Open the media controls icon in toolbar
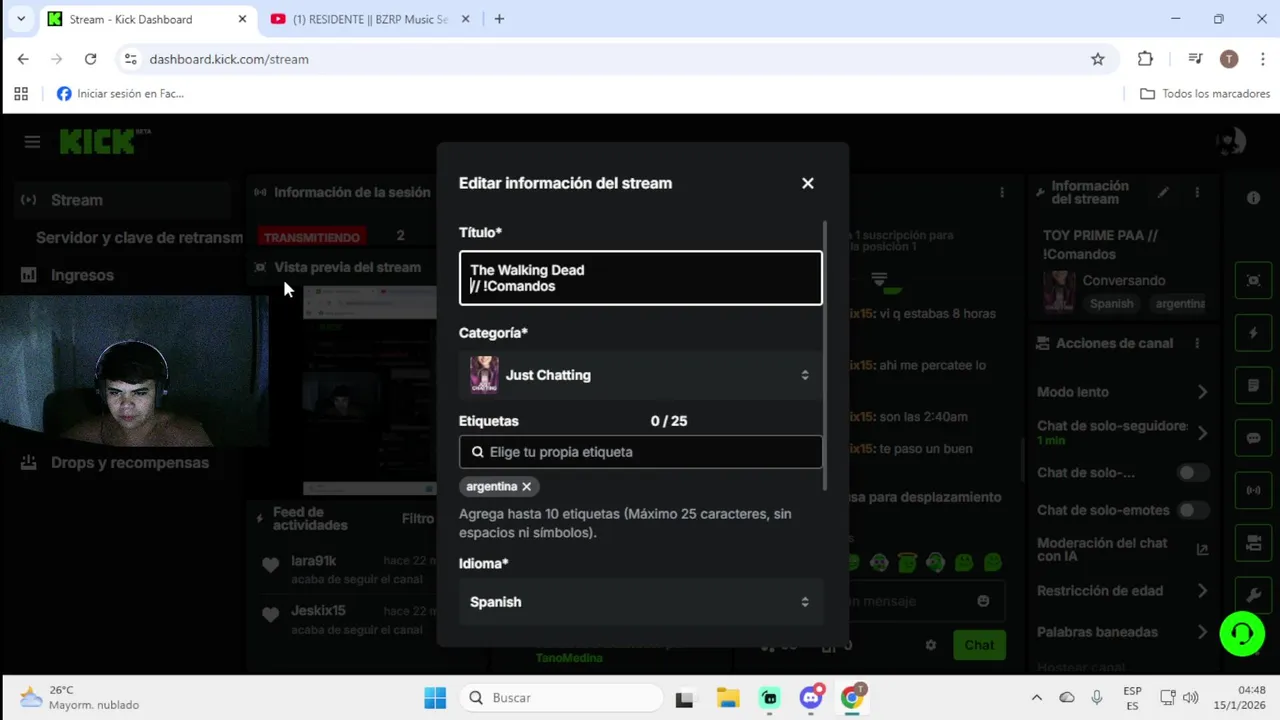Image resolution: width=1280 pixels, height=720 pixels. pos(1195,59)
